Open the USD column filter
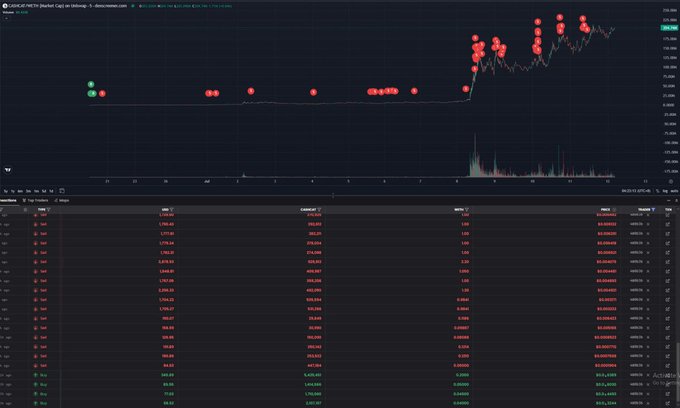The width and height of the screenshot is (680, 408). click(x=172, y=209)
